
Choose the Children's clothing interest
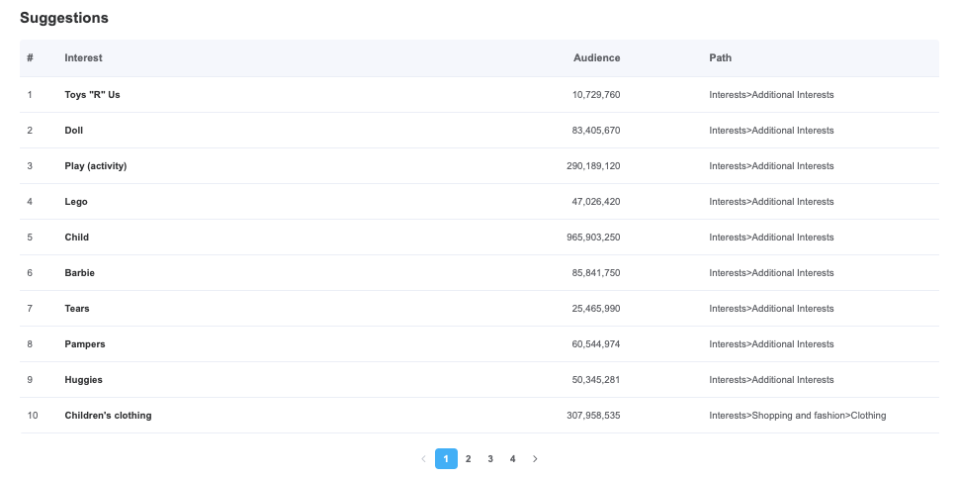coord(108,415)
